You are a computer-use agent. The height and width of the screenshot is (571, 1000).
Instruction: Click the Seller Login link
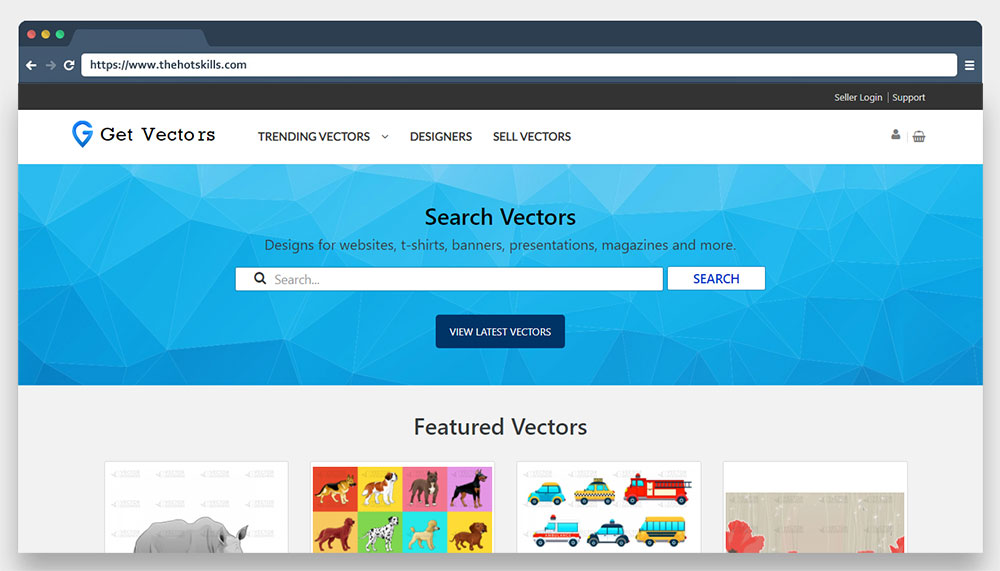coord(858,98)
